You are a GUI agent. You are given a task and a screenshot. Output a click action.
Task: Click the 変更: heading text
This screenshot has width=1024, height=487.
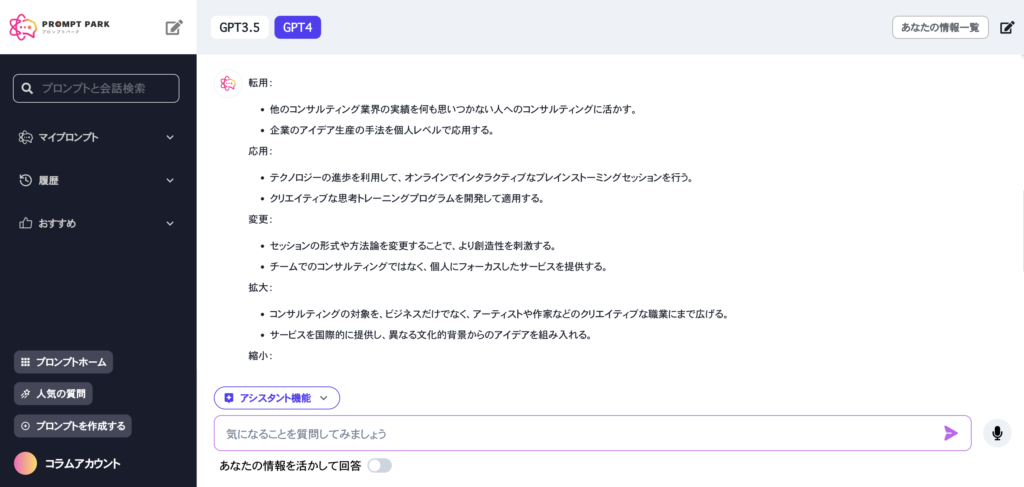[261, 219]
